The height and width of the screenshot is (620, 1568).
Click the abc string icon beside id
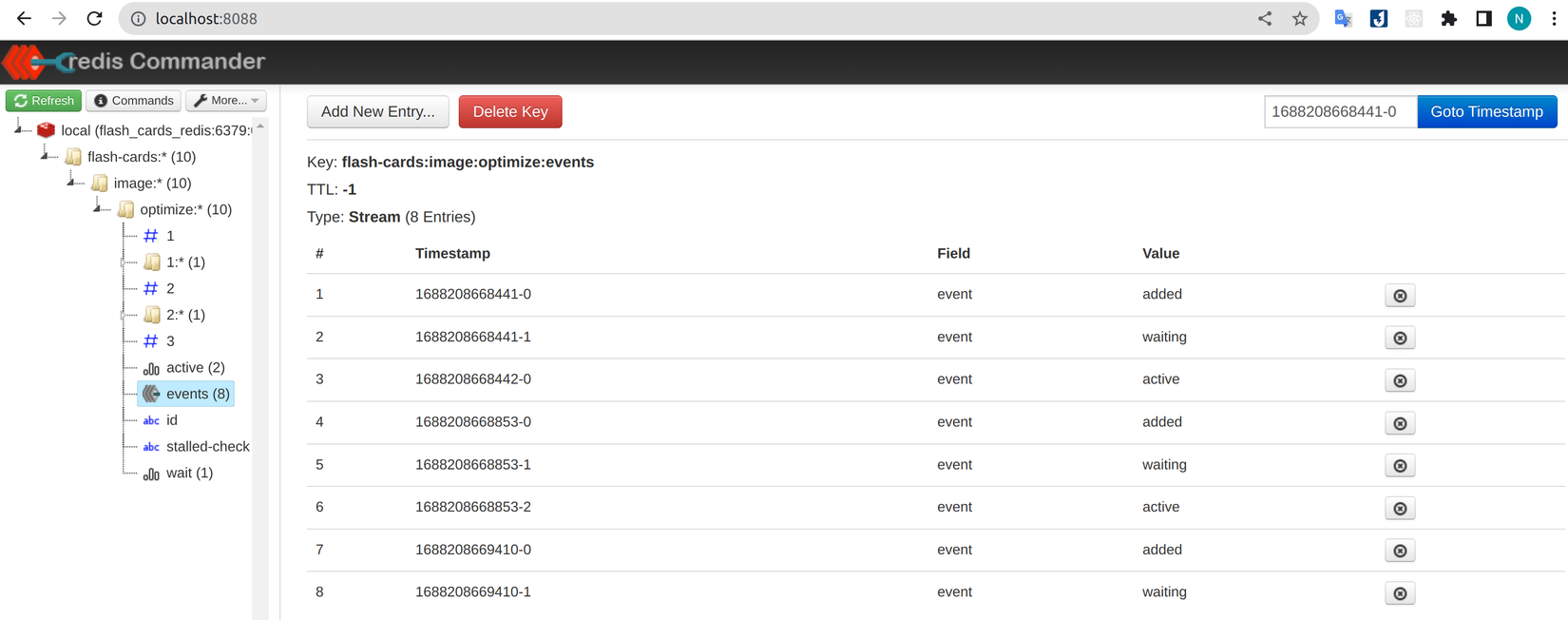(x=151, y=420)
